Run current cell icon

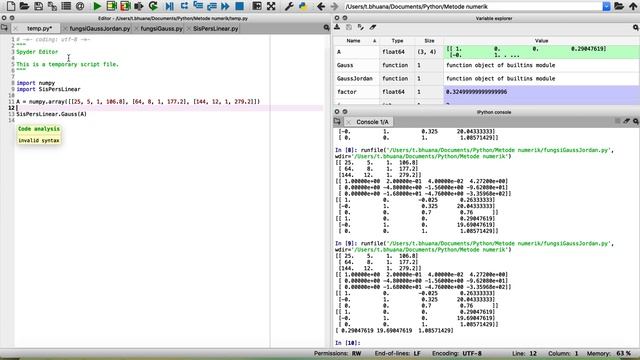(x=111, y=6)
